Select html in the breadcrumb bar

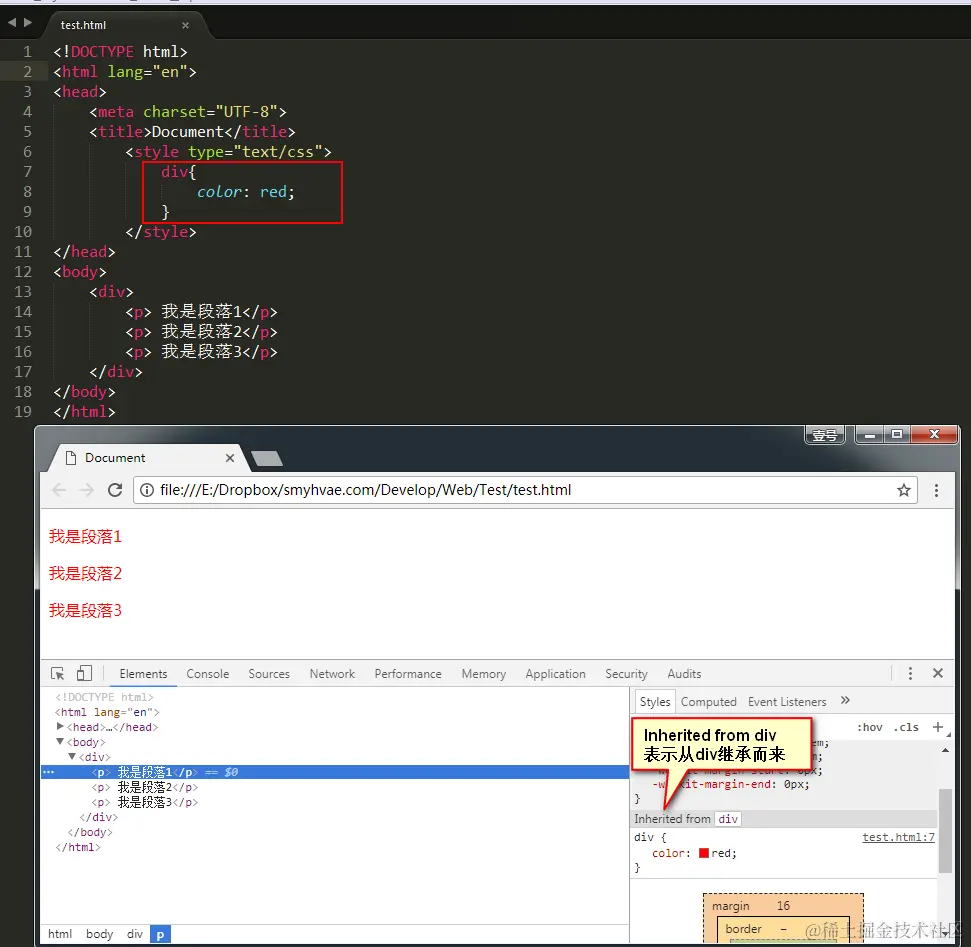coord(60,934)
